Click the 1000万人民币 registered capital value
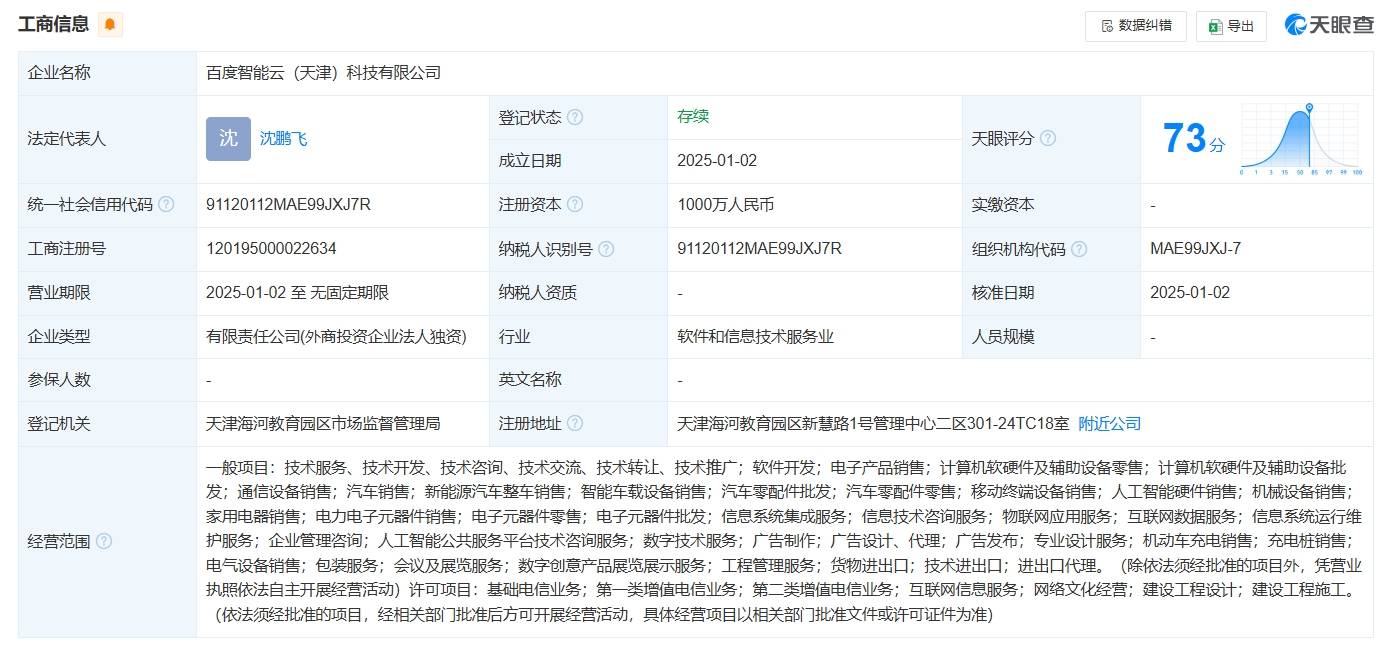Viewport: 1384px width, 647px height. 725,204
